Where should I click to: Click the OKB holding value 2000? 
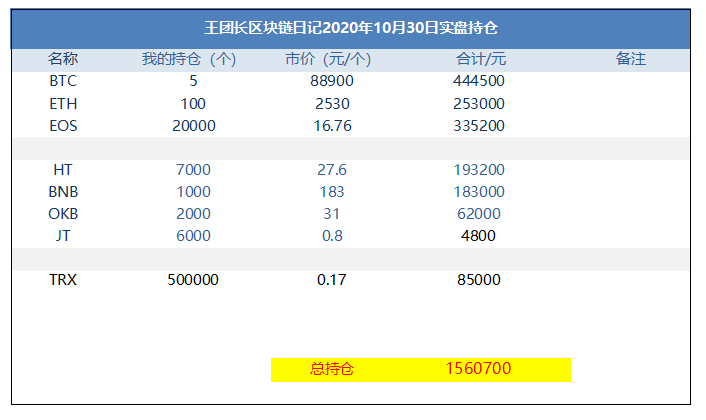(193, 214)
